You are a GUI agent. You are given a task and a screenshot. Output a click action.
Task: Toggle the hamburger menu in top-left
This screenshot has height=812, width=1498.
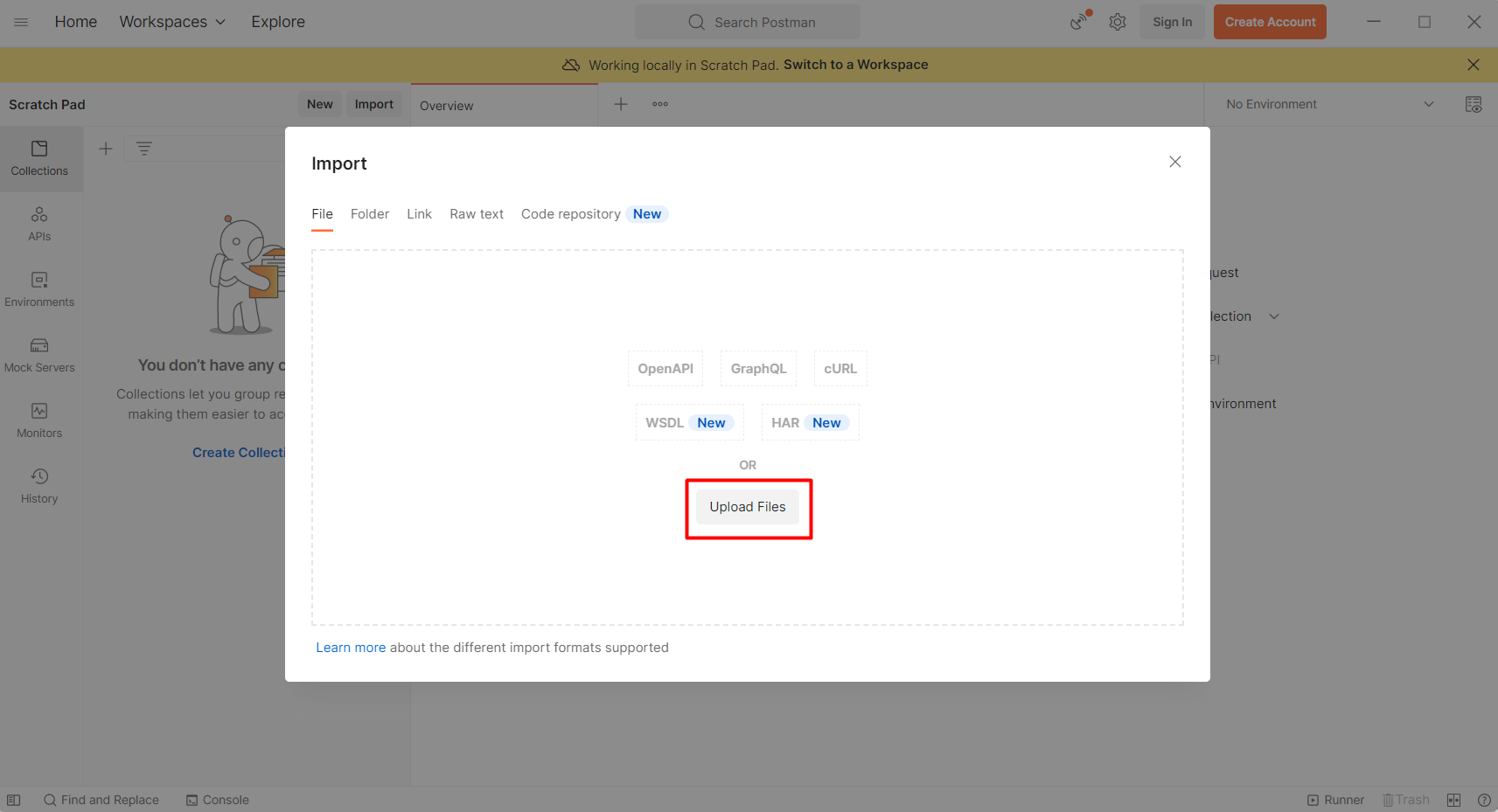tap(21, 22)
